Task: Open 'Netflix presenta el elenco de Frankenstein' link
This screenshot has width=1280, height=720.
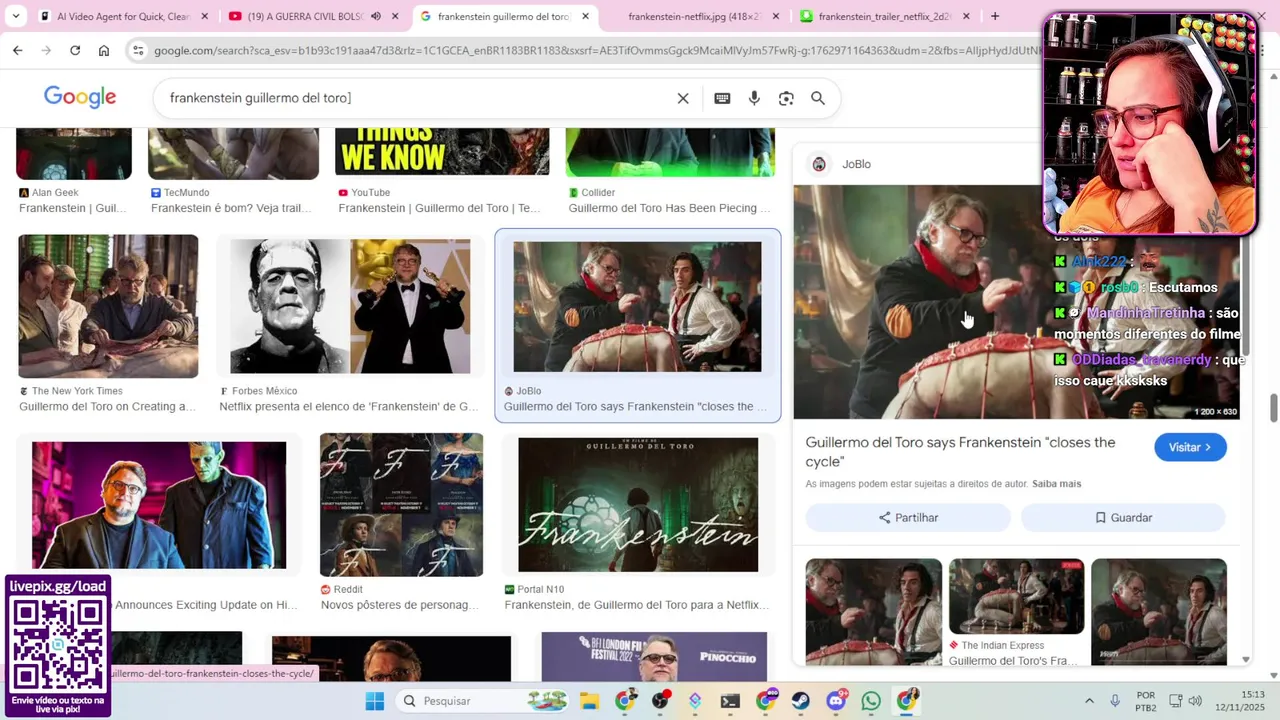Action: [x=349, y=407]
